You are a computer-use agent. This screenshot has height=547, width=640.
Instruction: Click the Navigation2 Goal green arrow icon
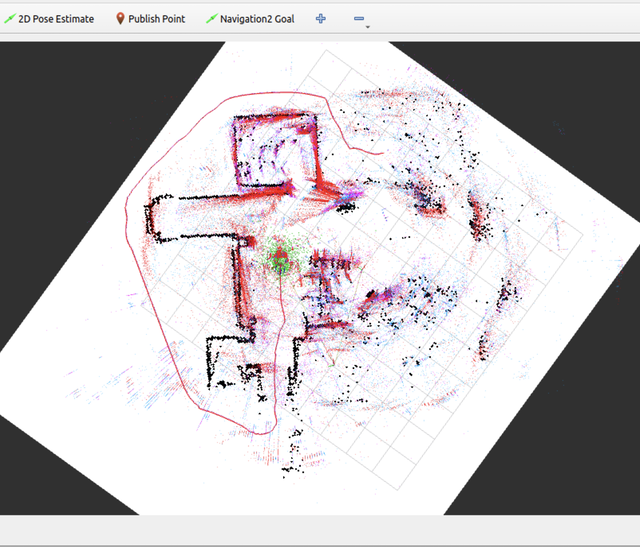[x=211, y=19]
